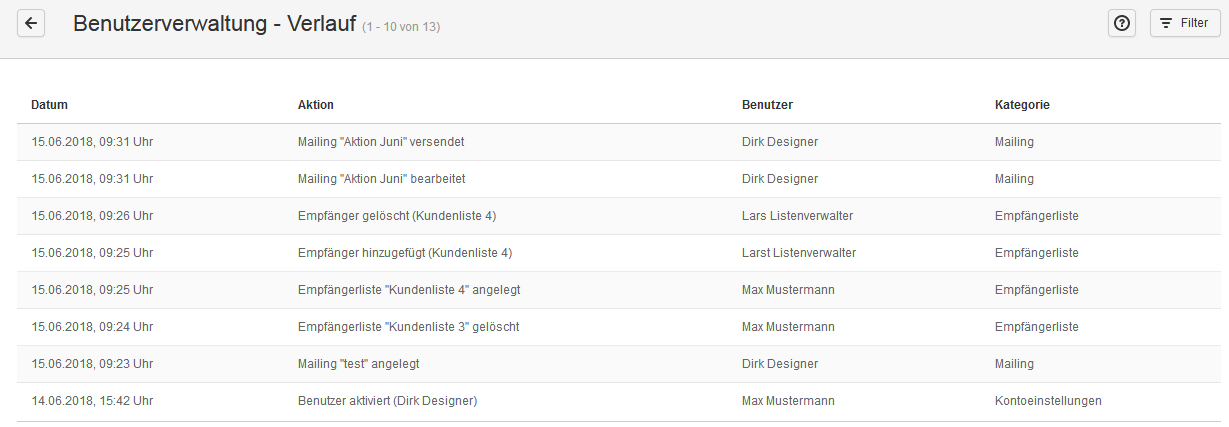Click user name Larst Listenverwalter
The width and height of the screenshot is (1229, 427).
point(799,253)
